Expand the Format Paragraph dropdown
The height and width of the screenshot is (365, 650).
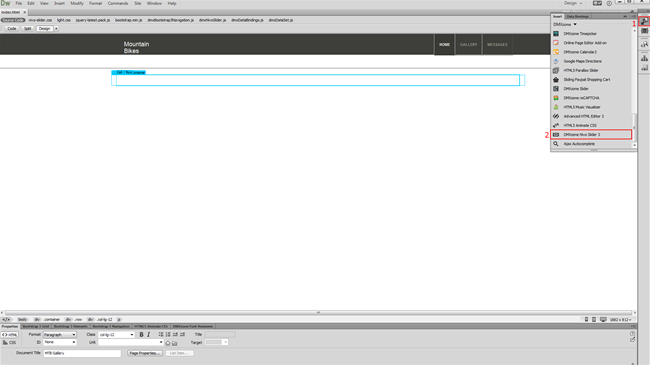click(60, 334)
